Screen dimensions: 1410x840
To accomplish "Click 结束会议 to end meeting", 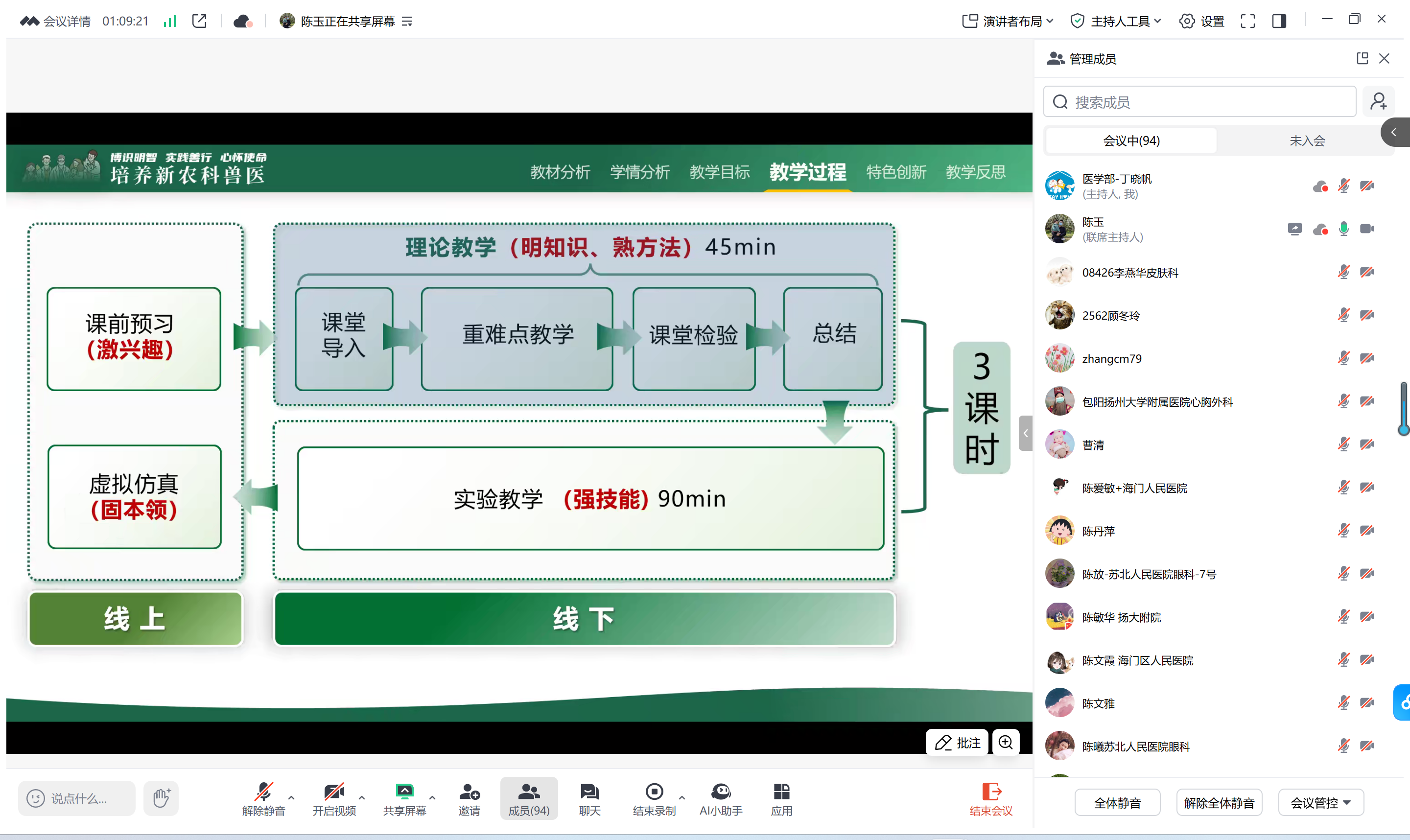I will click(x=990, y=798).
